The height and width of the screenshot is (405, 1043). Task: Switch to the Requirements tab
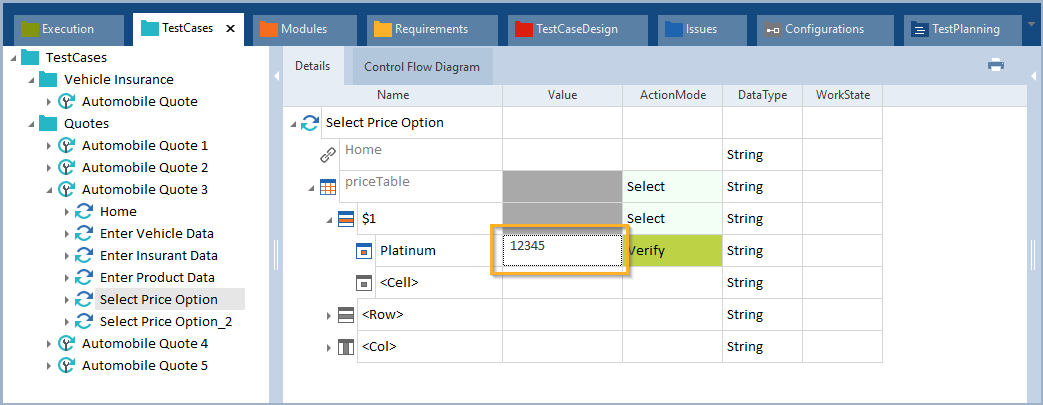click(x=430, y=29)
